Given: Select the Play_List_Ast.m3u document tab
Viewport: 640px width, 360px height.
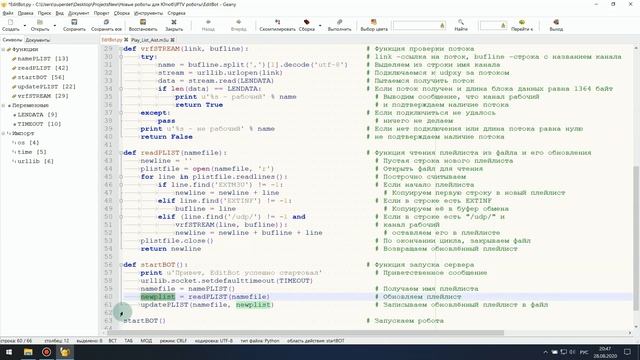Looking at the screenshot, I should click(150, 40).
